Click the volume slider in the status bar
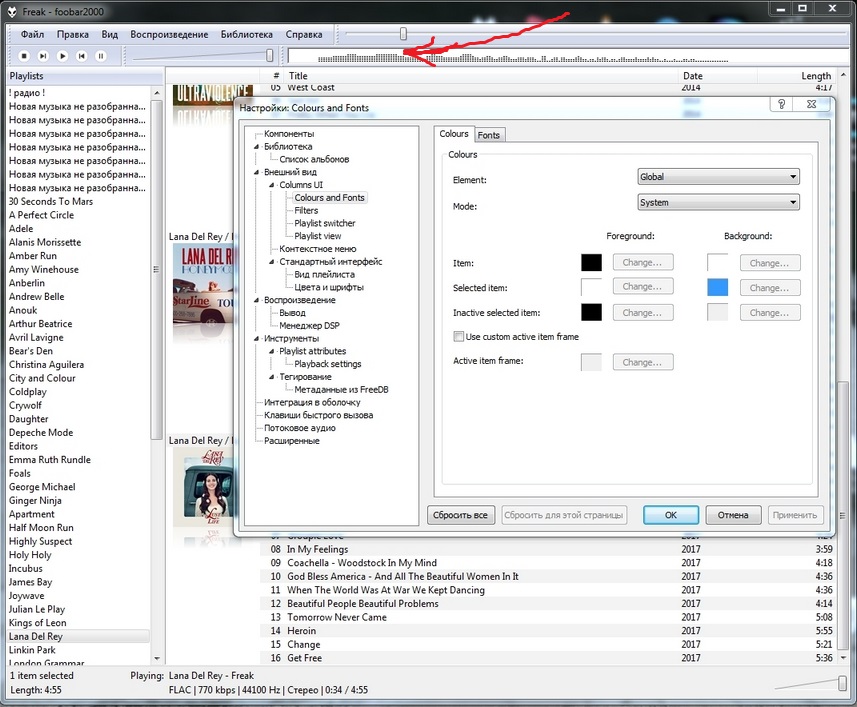 click(x=842, y=683)
